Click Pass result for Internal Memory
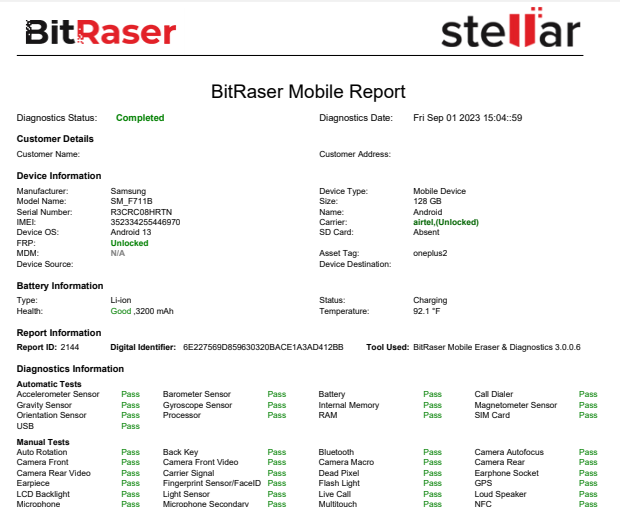This screenshot has height=507, width=620. [433, 405]
